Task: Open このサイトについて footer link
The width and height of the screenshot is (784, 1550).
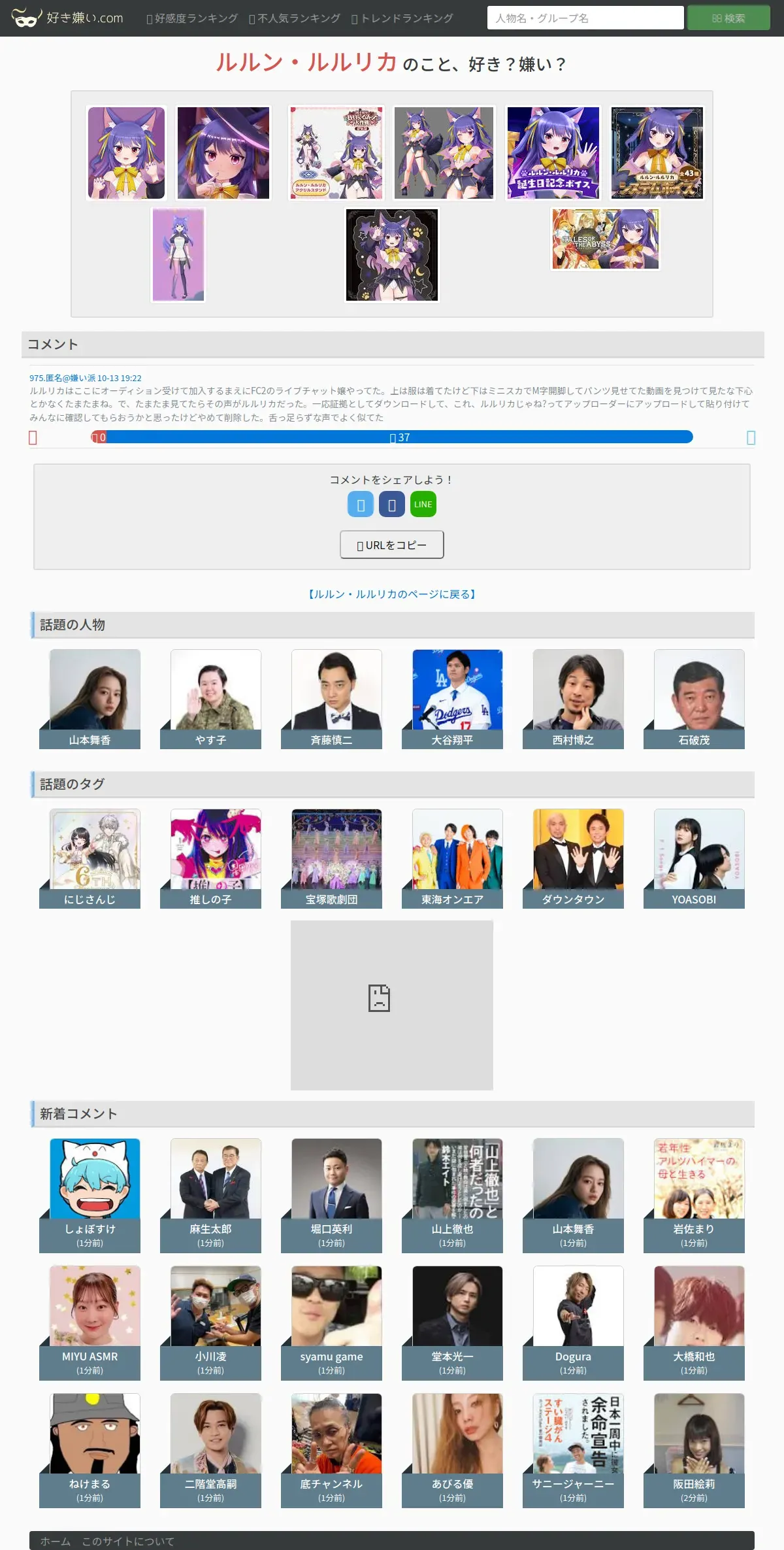Action: click(x=128, y=1541)
